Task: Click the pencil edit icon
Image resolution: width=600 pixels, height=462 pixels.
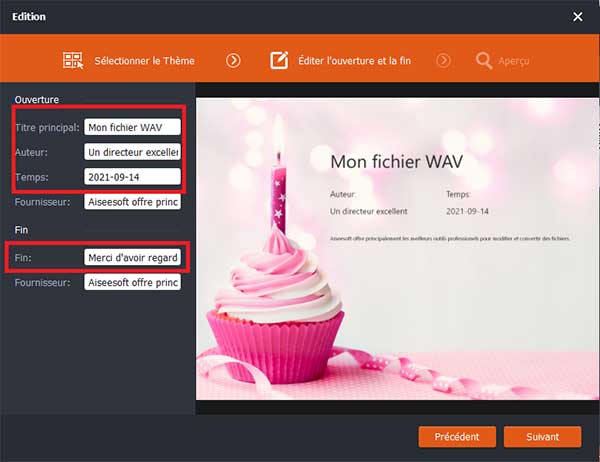Action: click(280, 60)
